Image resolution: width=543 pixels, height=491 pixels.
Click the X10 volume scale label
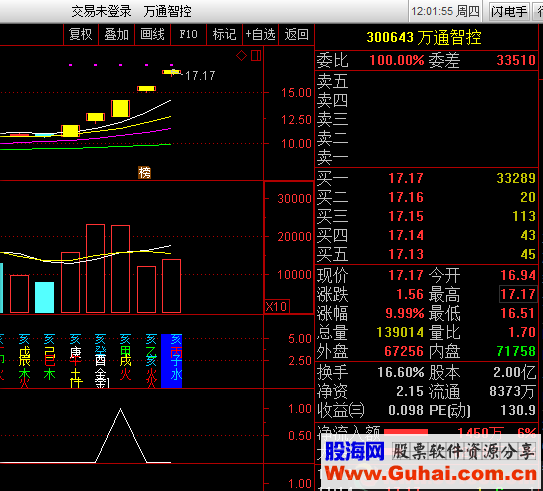tap(276, 306)
